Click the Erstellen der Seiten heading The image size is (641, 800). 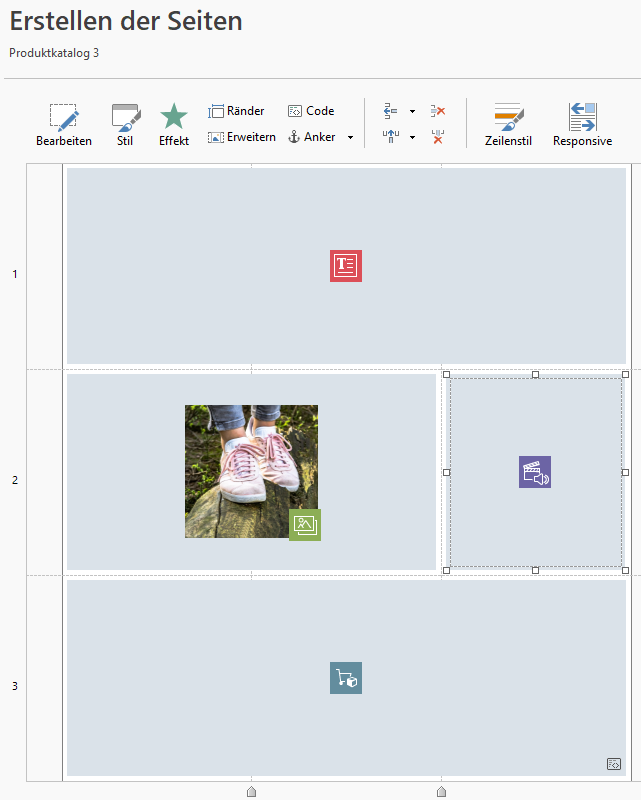(126, 21)
